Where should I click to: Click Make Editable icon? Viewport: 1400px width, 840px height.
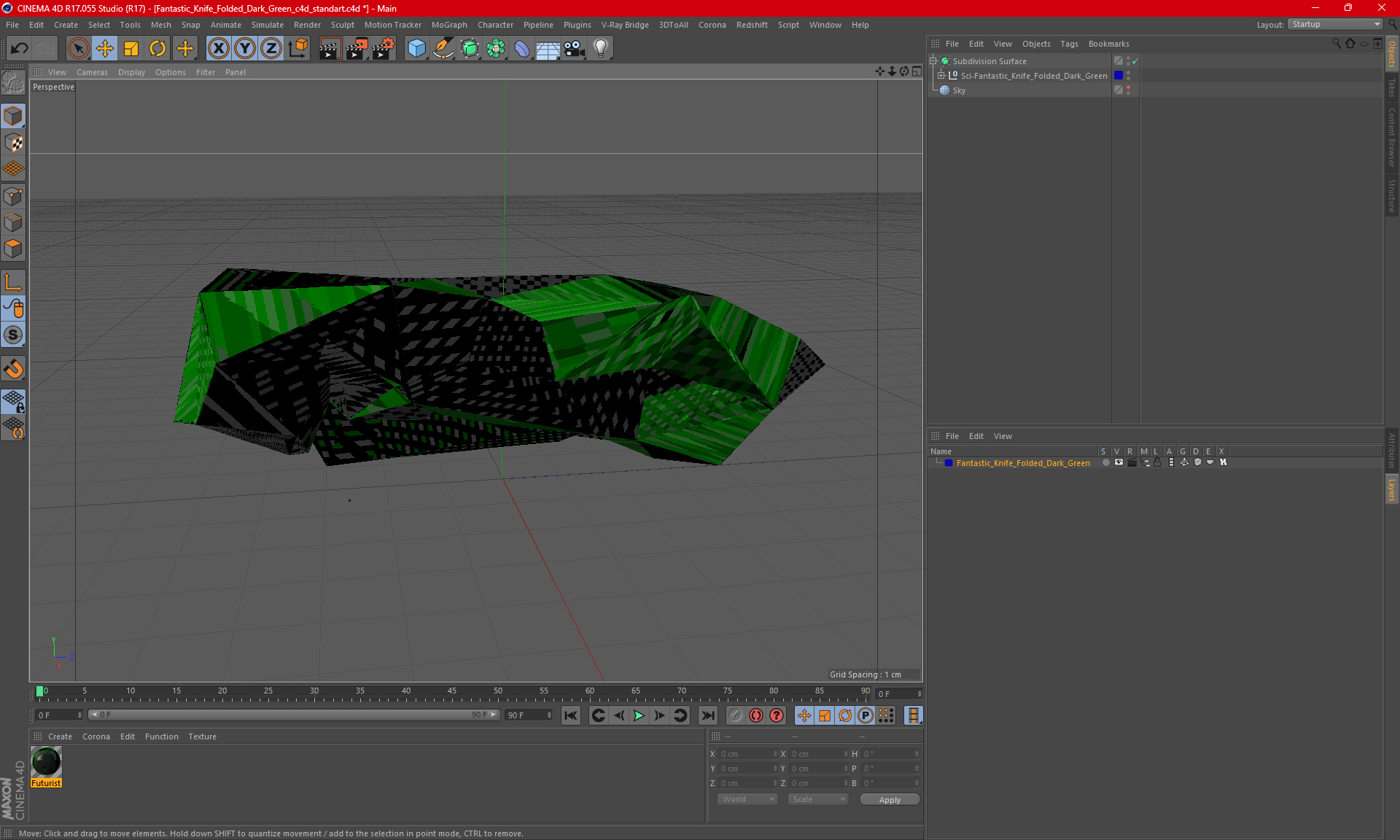click(x=13, y=82)
